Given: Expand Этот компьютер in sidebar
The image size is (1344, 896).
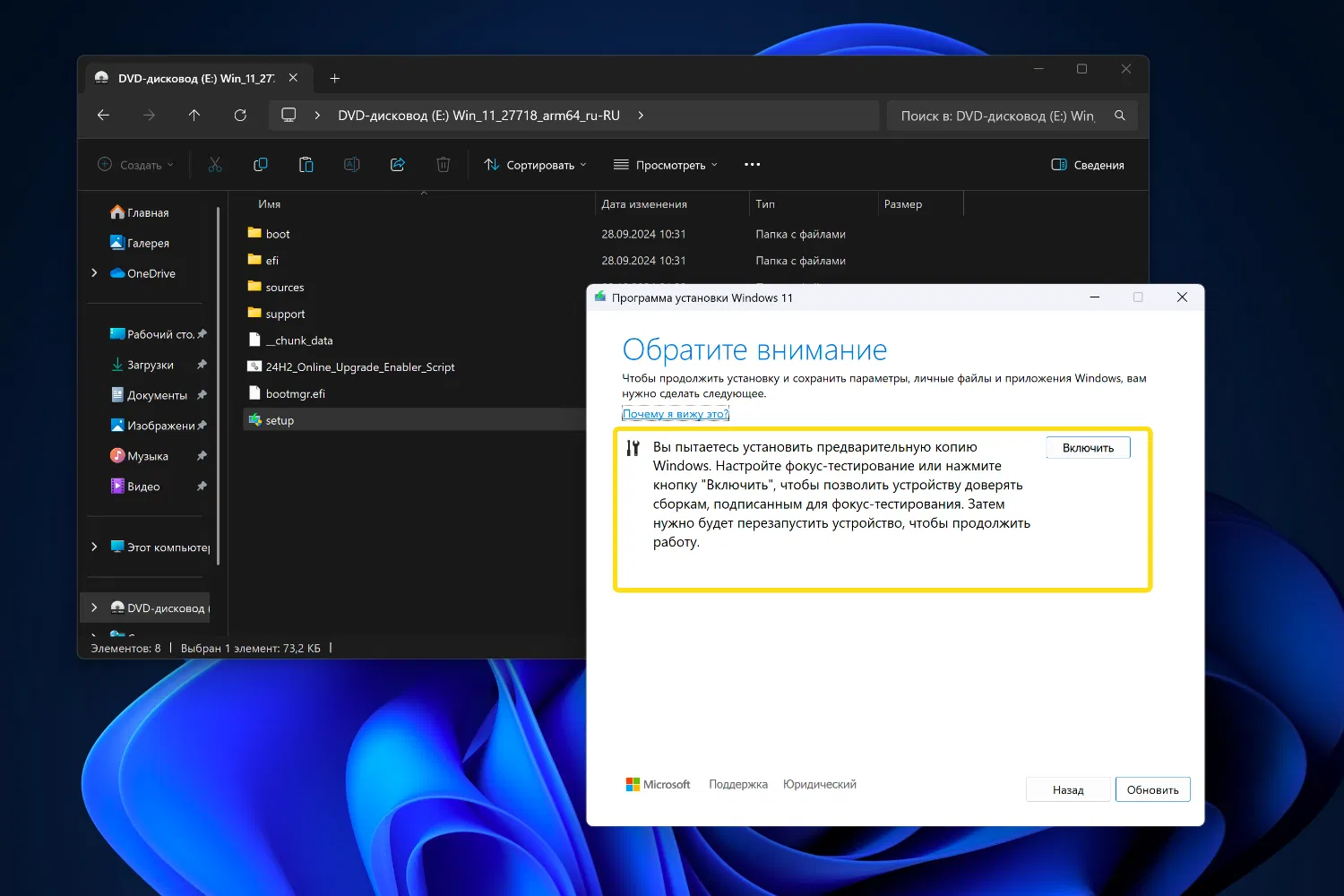Looking at the screenshot, I should coord(94,547).
